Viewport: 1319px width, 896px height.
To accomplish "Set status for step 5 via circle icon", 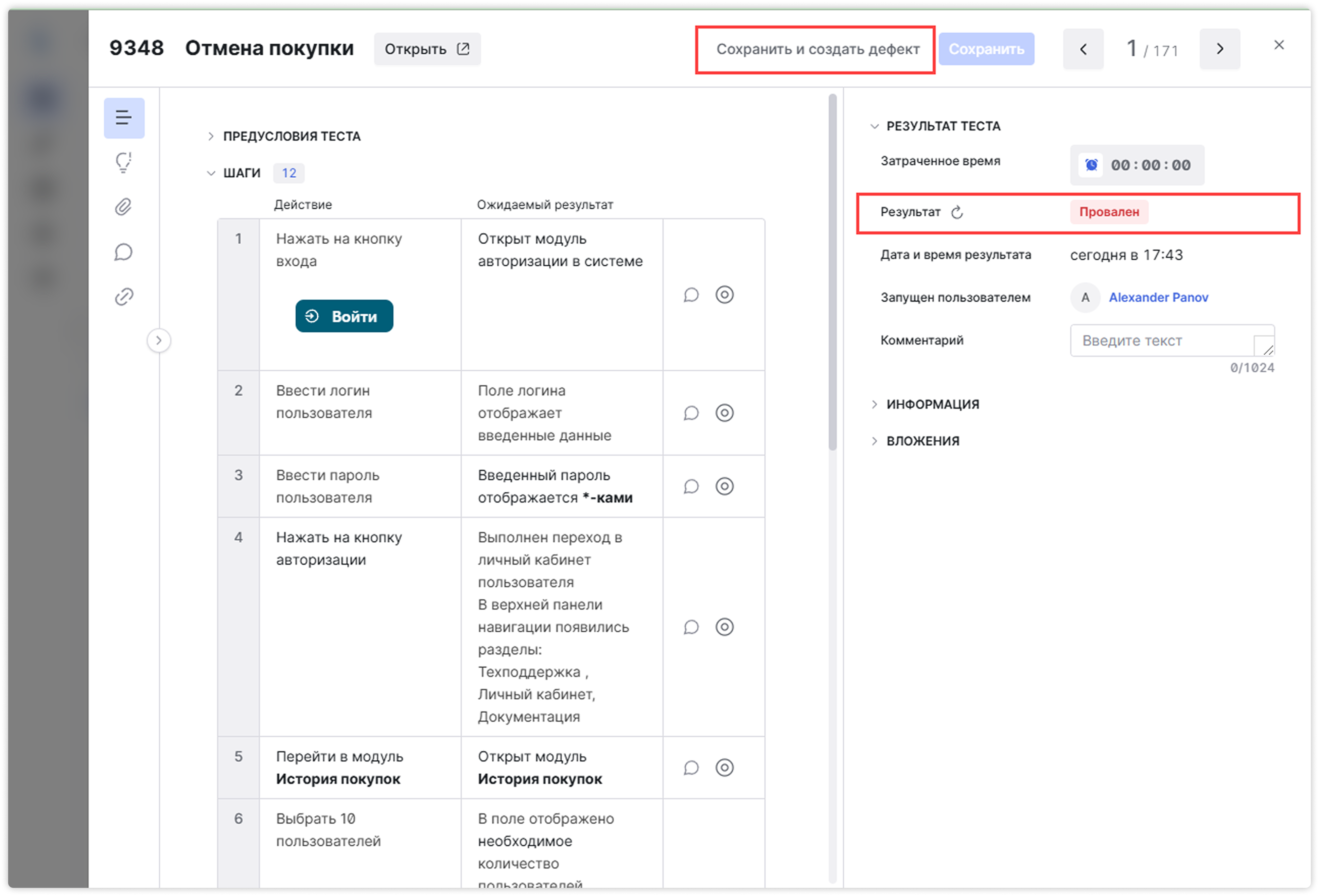I will pyautogui.click(x=725, y=768).
